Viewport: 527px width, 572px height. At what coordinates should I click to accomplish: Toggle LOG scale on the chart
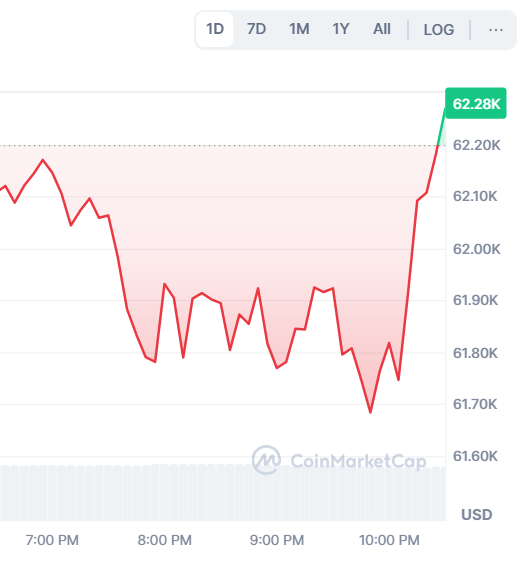(x=439, y=30)
